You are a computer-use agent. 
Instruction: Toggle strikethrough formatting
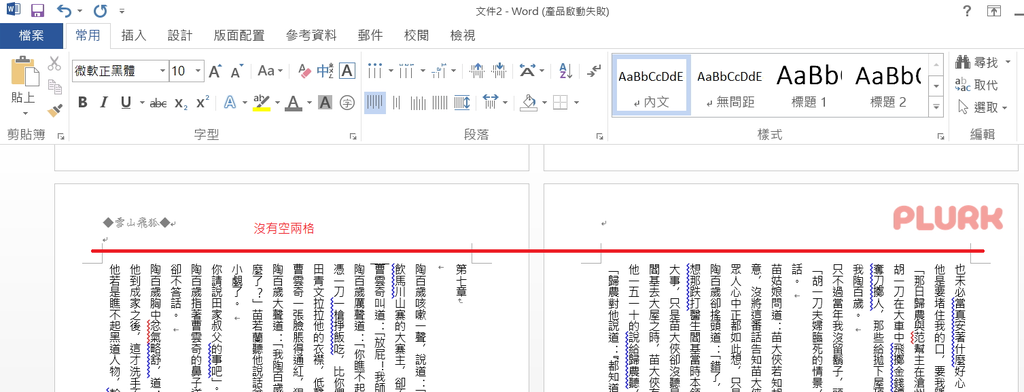158,103
